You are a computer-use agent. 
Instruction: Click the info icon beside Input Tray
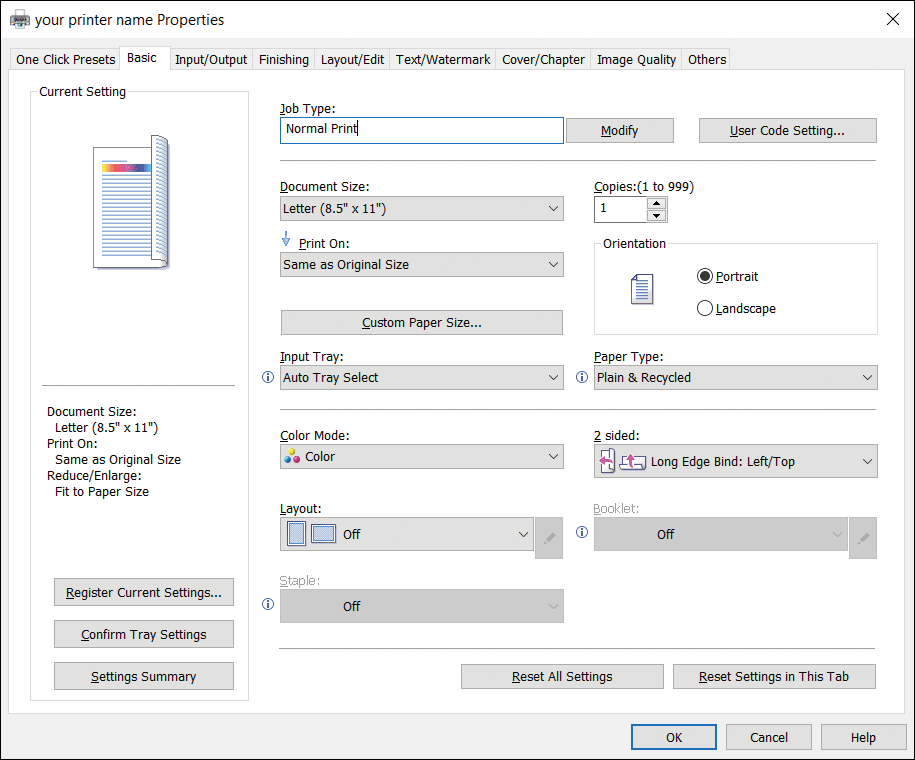click(x=267, y=378)
